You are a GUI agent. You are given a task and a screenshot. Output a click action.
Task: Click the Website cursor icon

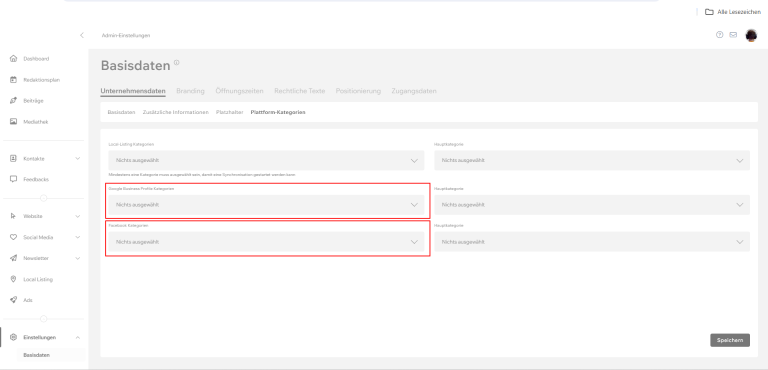14,216
